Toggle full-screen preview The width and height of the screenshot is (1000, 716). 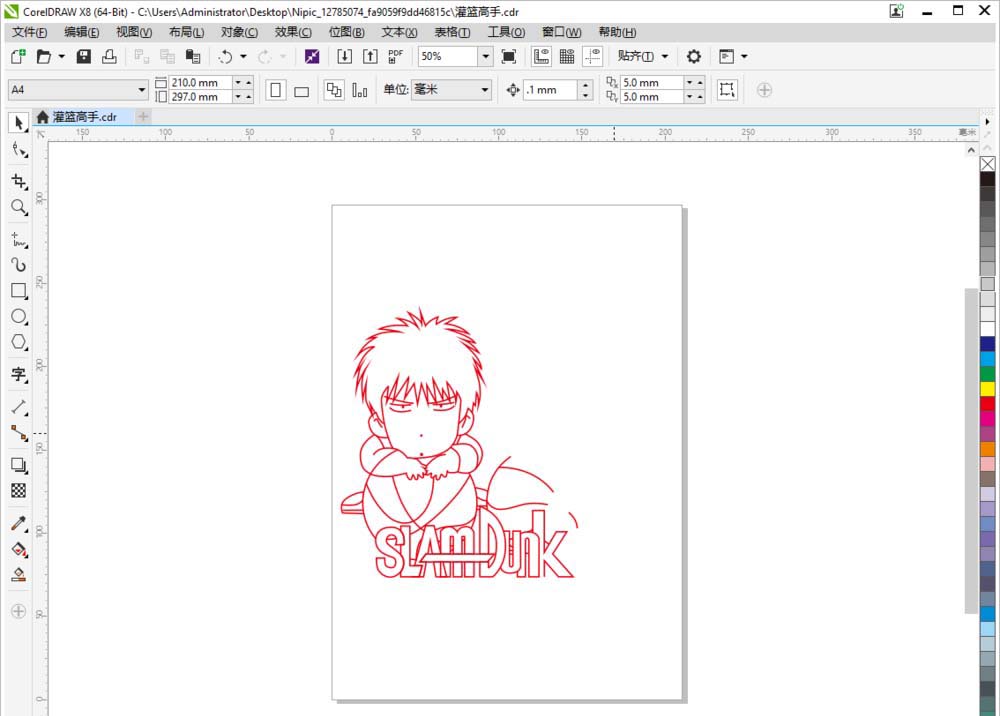(508, 57)
